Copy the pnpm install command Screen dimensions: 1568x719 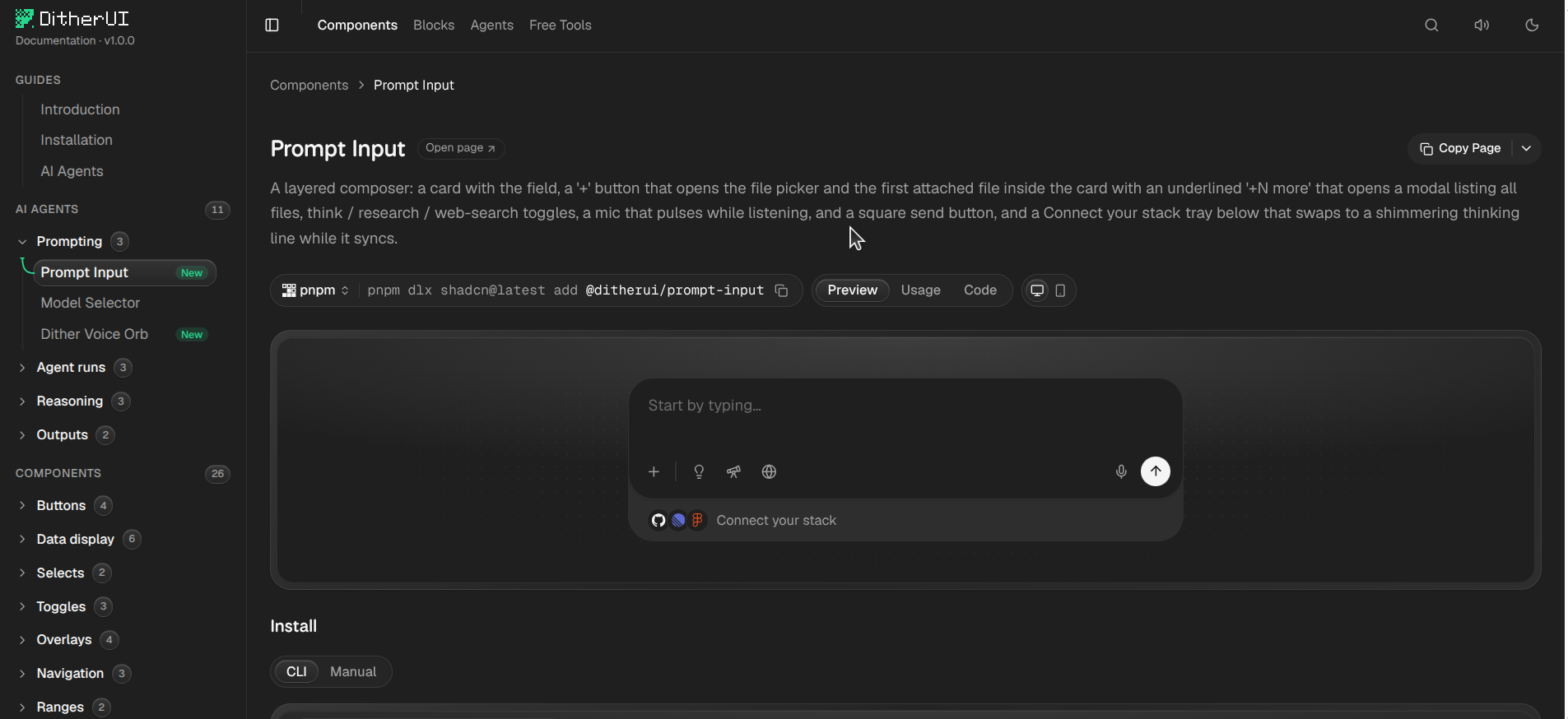(782, 290)
